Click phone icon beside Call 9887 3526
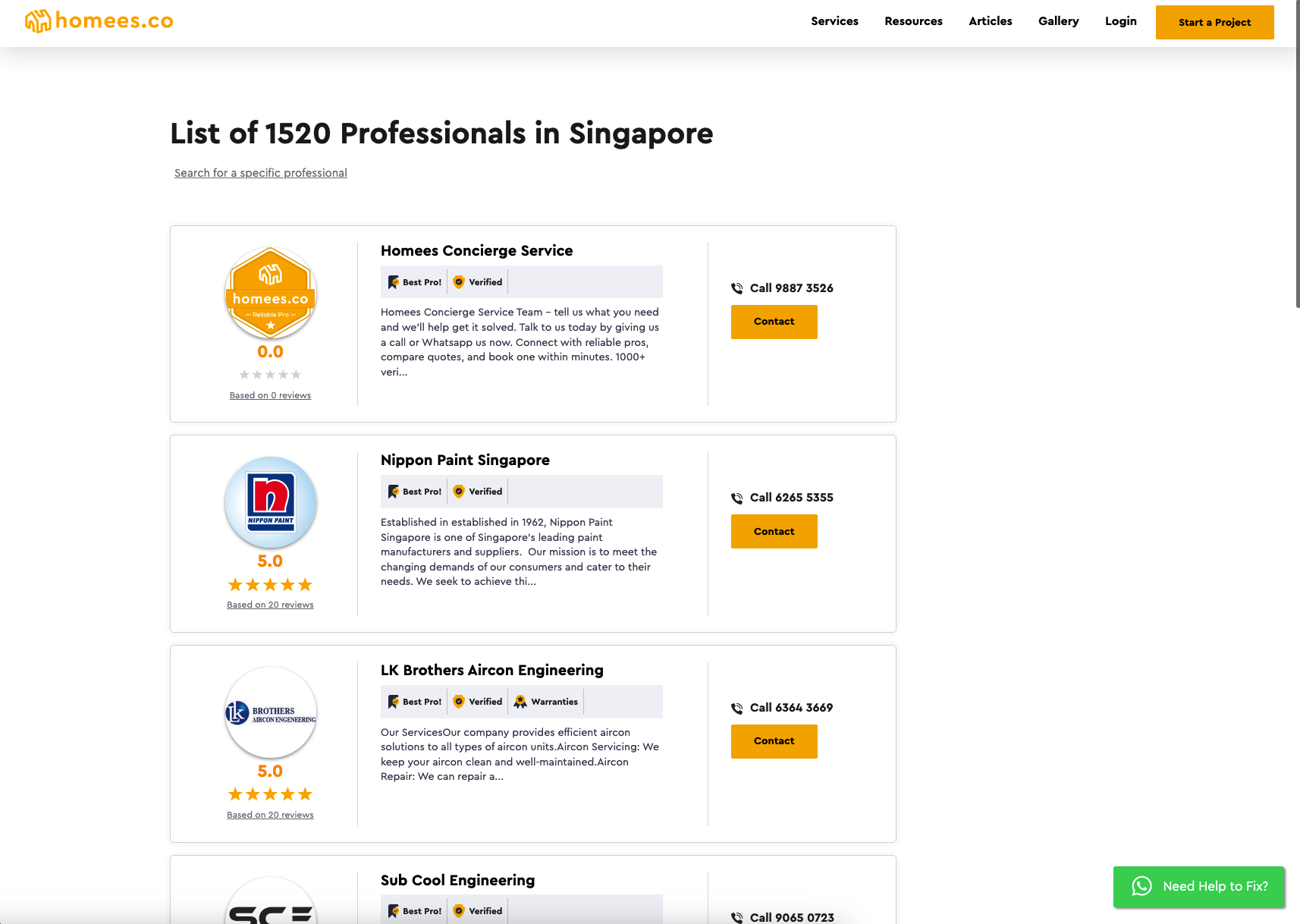Image resolution: width=1300 pixels, height=924 pixels. click(x=736, y=288)
